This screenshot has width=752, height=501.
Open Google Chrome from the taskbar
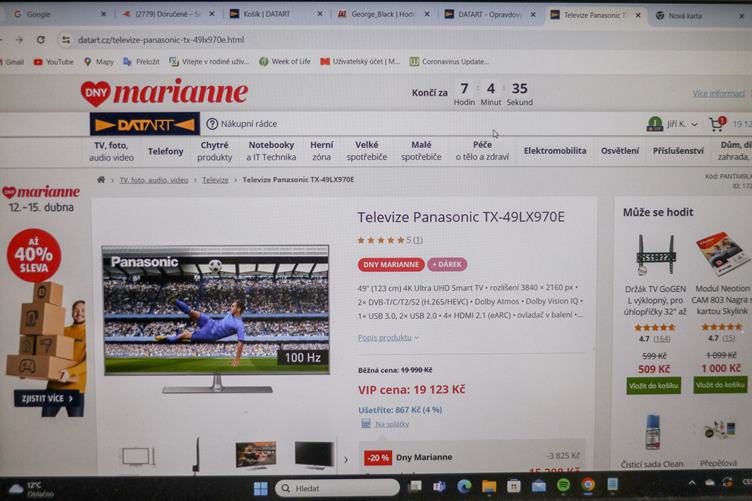[x=588, y=486]
